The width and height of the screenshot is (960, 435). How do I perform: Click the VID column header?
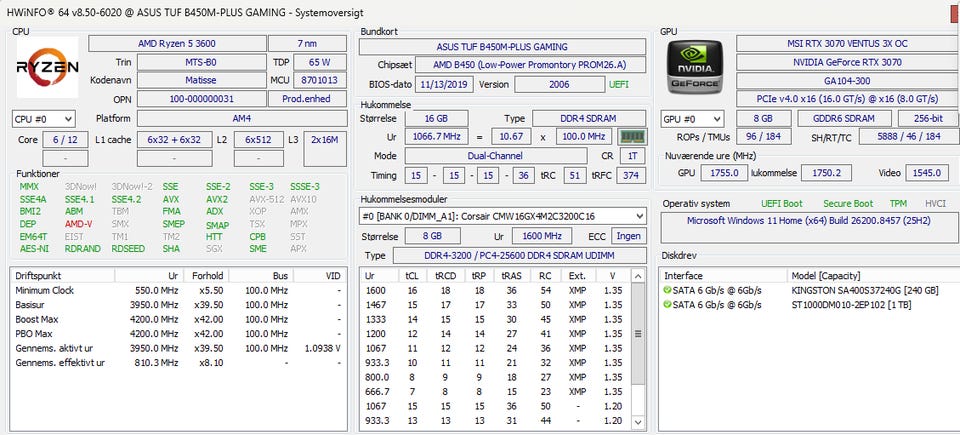[319, 276]
